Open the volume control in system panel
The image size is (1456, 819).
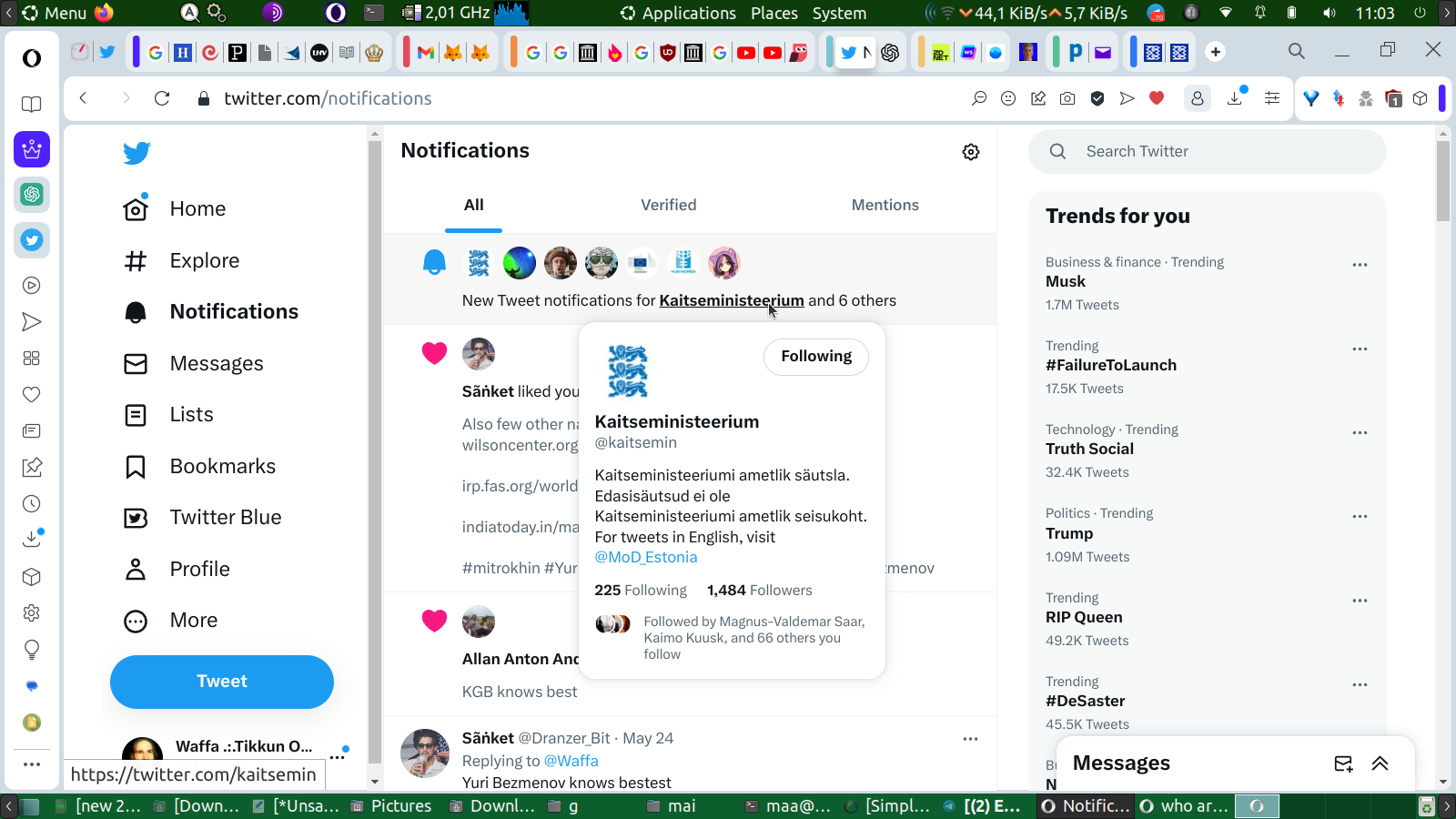point(1330,13)
